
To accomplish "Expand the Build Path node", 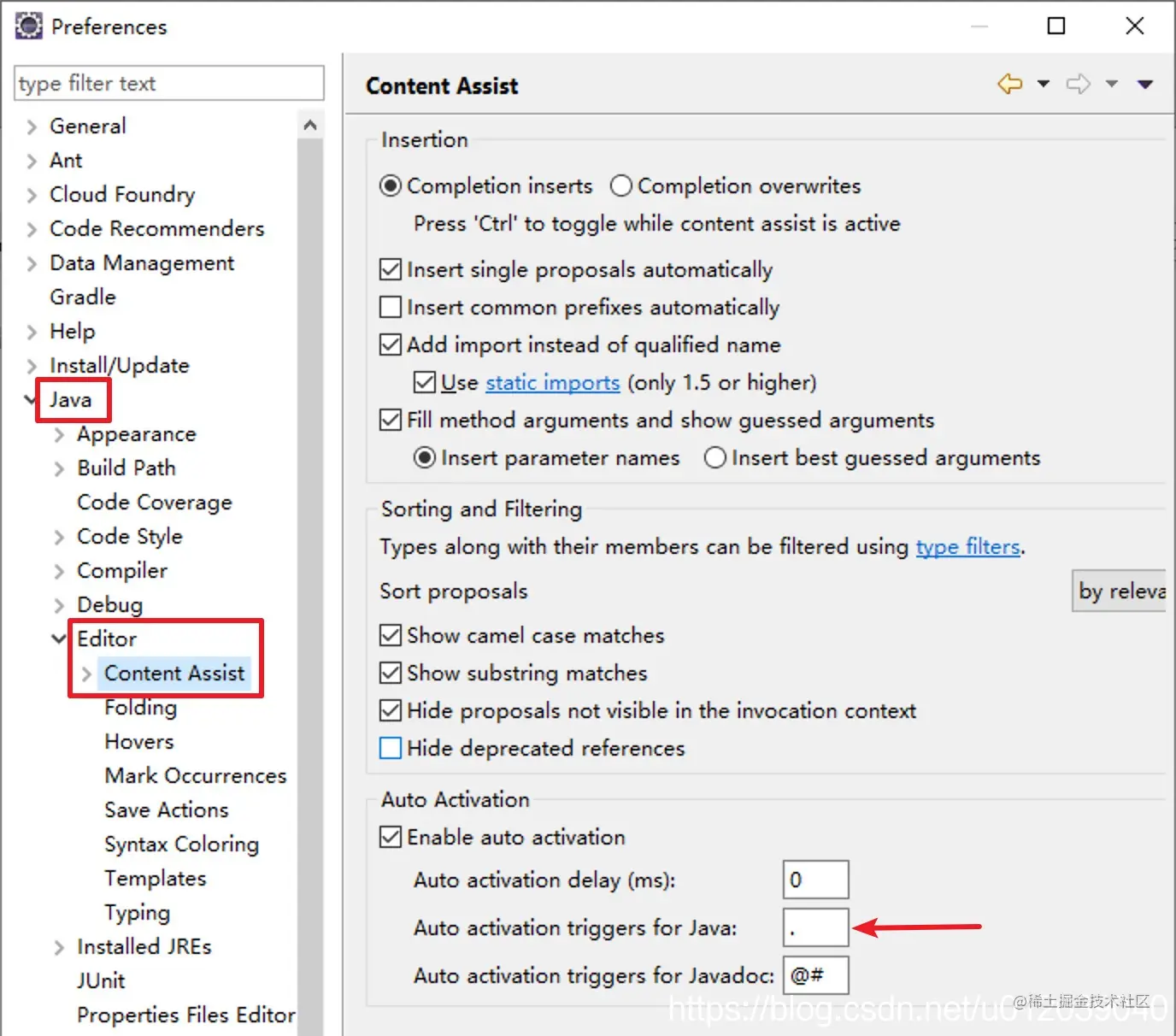I will pos(59,468).
